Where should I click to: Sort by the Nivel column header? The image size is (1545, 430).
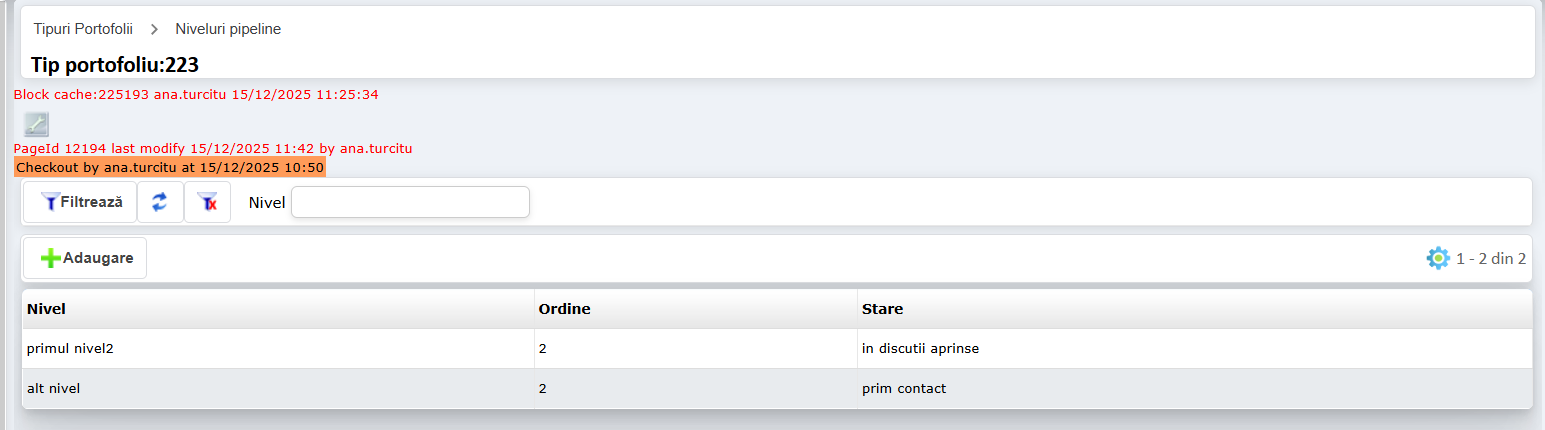(47, 309)
